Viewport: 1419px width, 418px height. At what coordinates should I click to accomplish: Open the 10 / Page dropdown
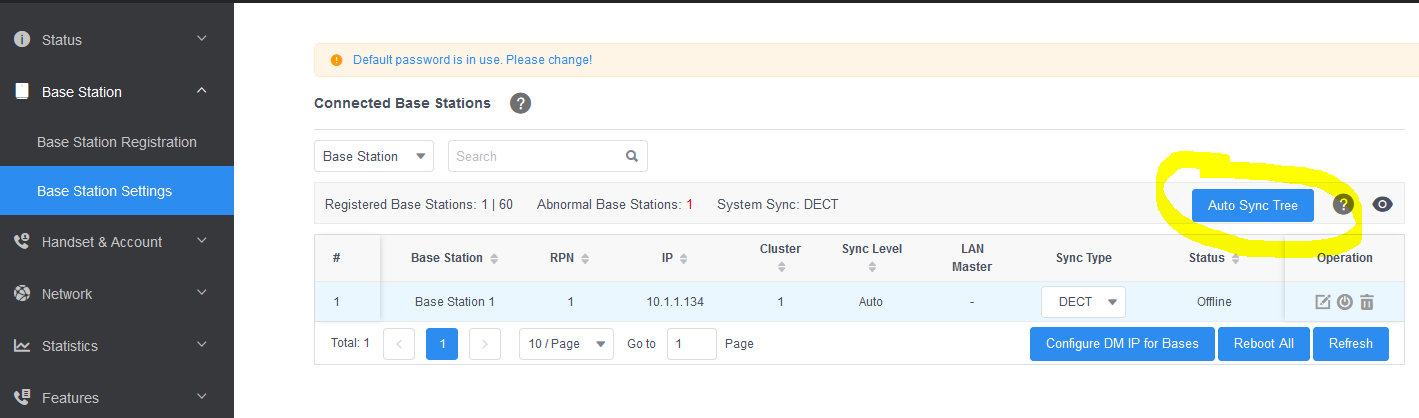point(566,343)
